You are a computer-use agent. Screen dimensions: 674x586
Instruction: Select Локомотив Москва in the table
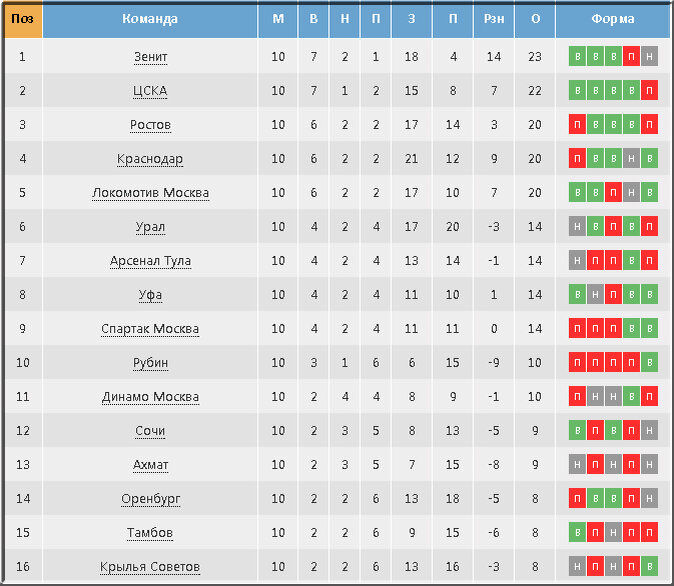[x=150, y=192]
